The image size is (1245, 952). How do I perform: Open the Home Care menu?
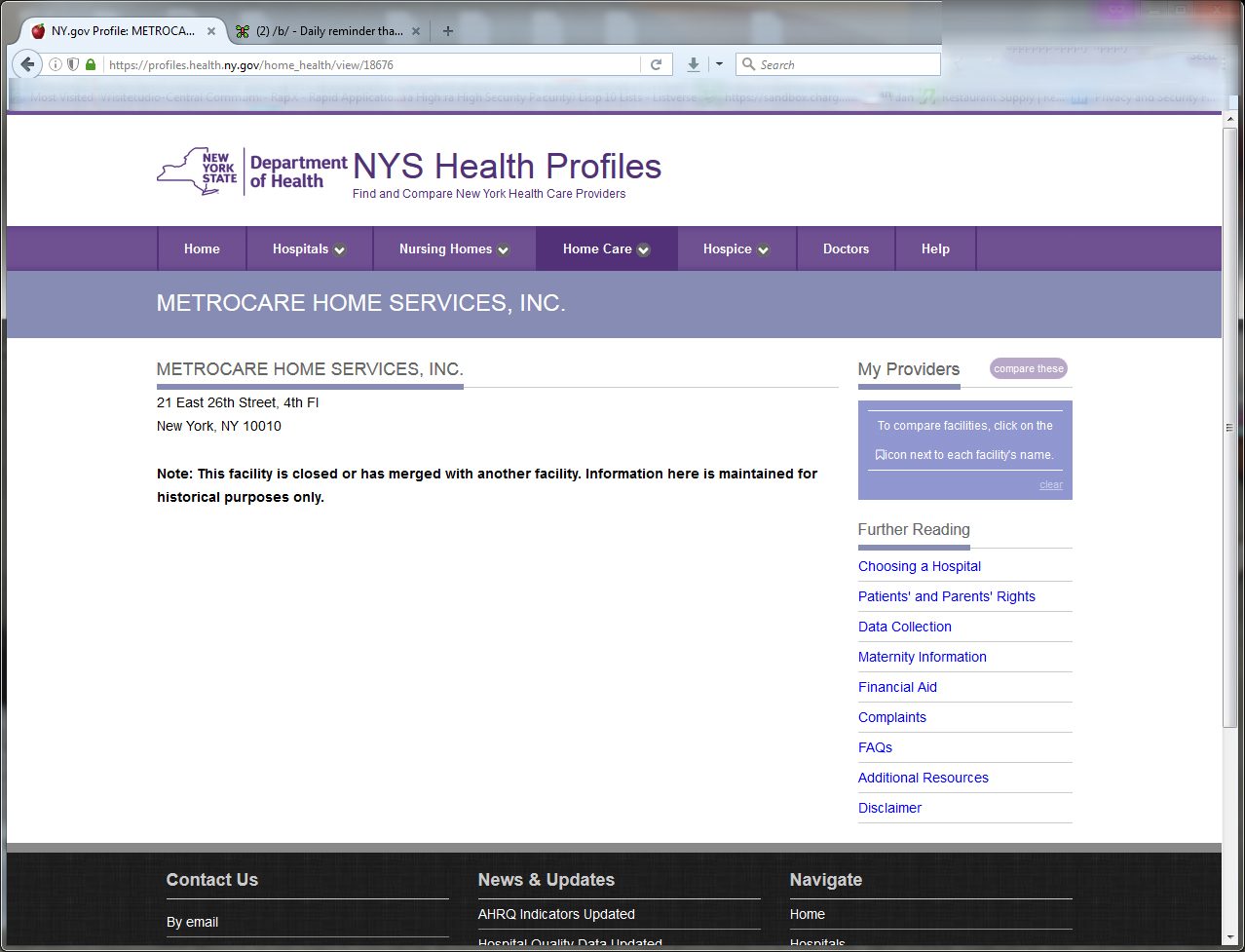[606, 248]
